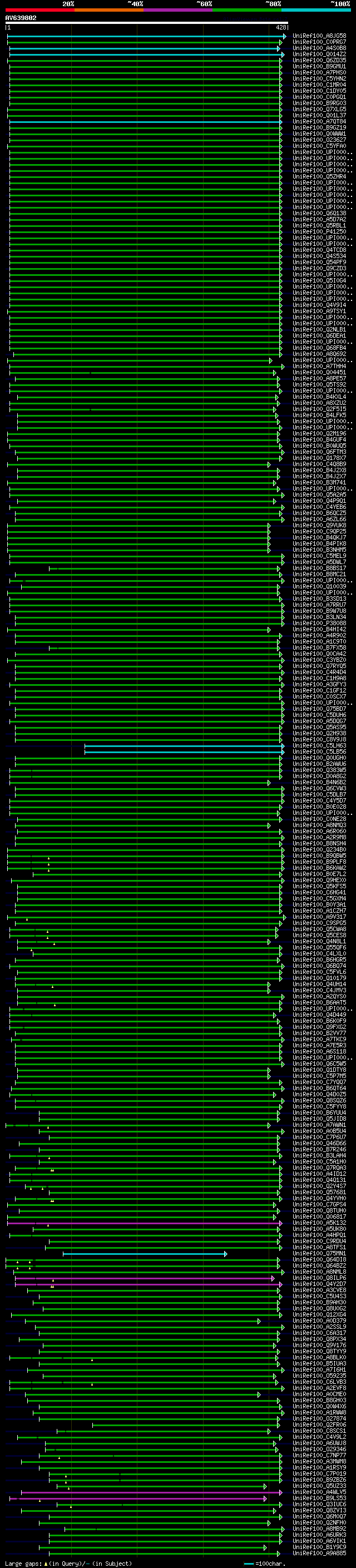356x1568 pixels.
Task: Click the green ~80% identity legend segment
Action: click(x=247, y=10)
